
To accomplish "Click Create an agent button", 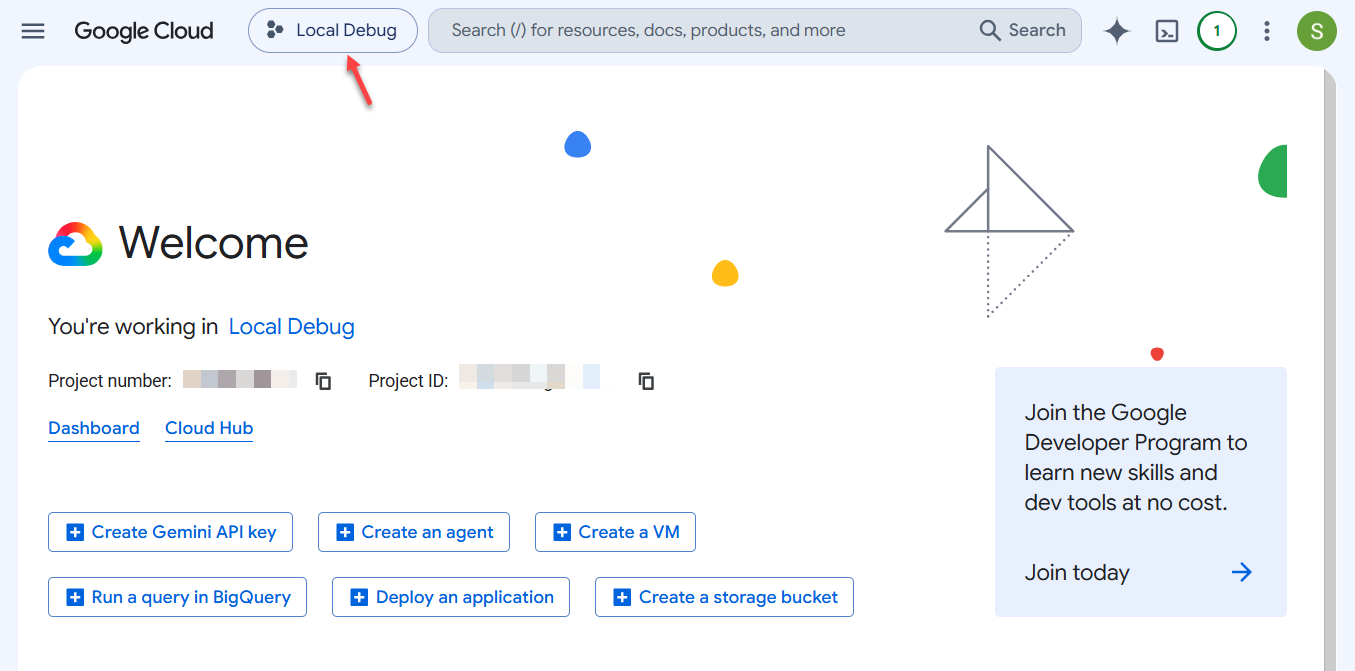I will coord(414,532).
